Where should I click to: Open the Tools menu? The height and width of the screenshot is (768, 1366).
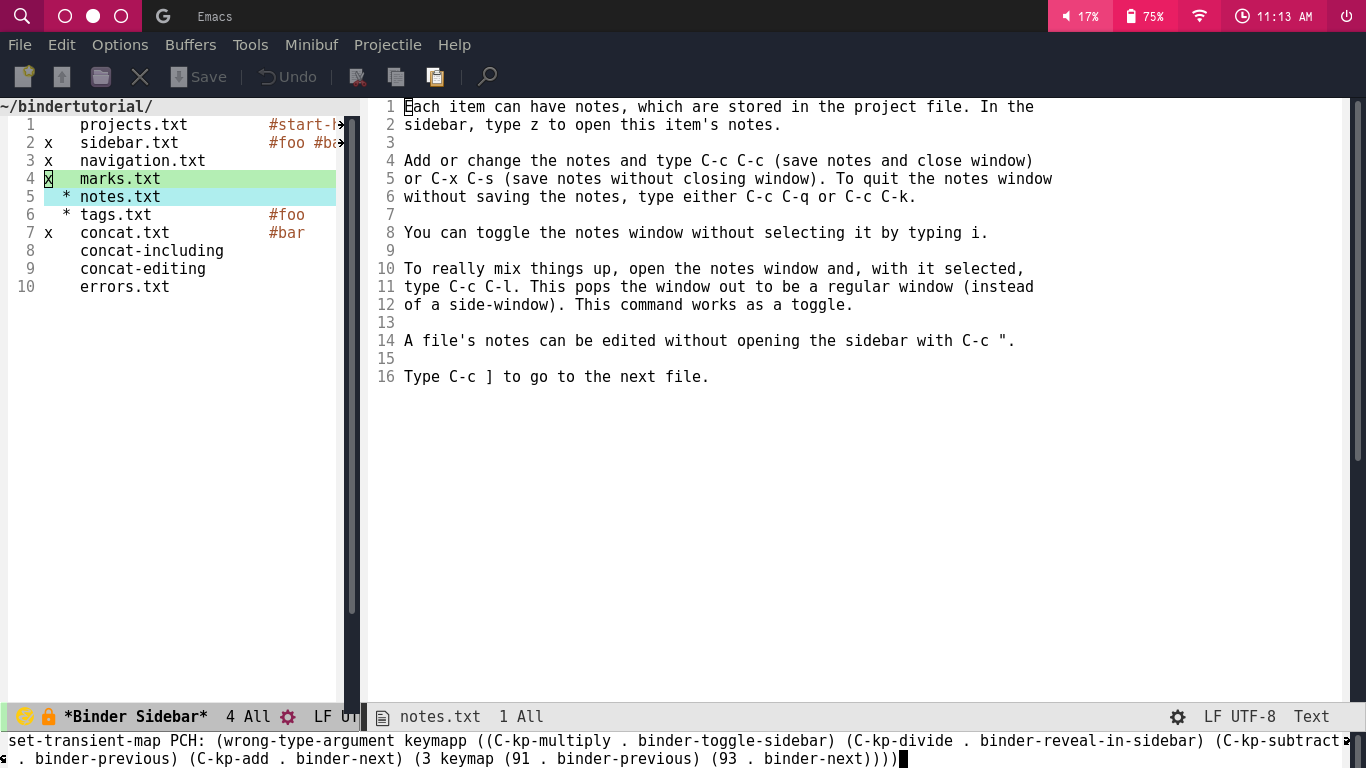(251, 45)
